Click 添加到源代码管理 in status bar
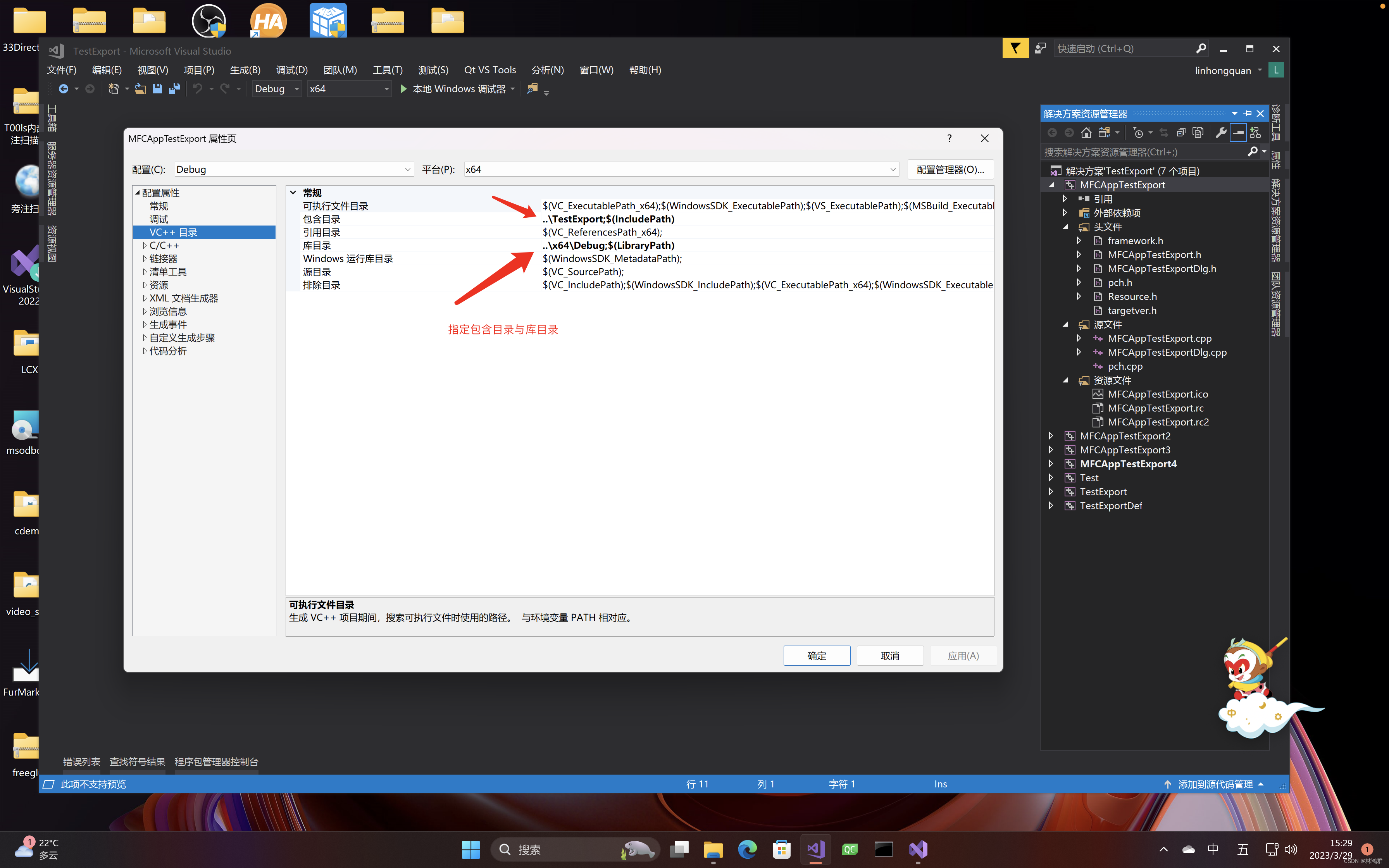 (1215, 784)
